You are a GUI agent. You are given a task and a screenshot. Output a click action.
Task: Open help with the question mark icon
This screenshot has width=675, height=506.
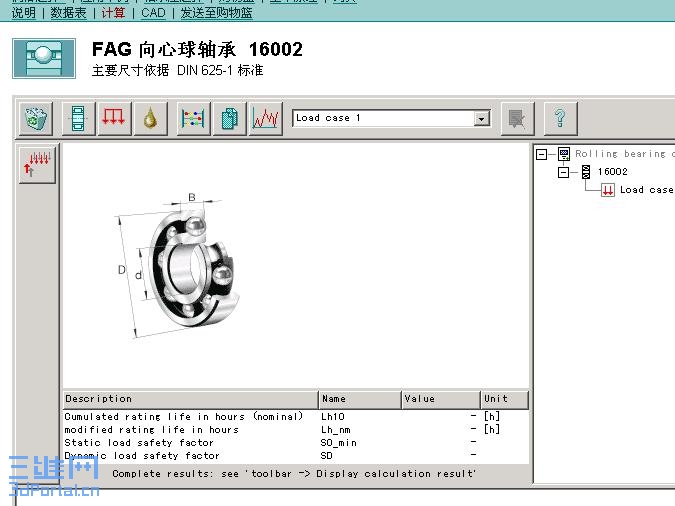coord(560,118)
